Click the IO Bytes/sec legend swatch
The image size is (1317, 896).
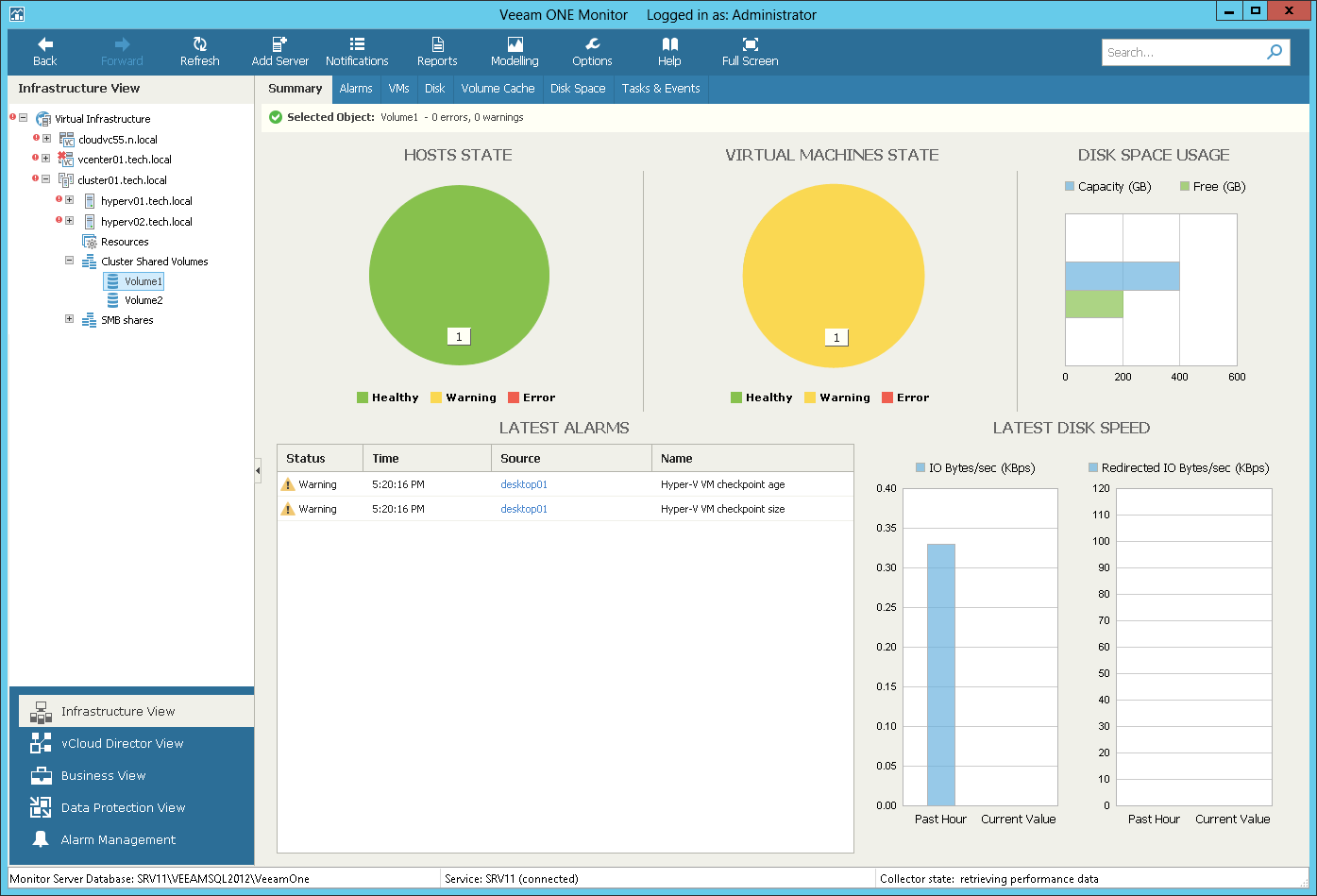(x=920, y=467)
